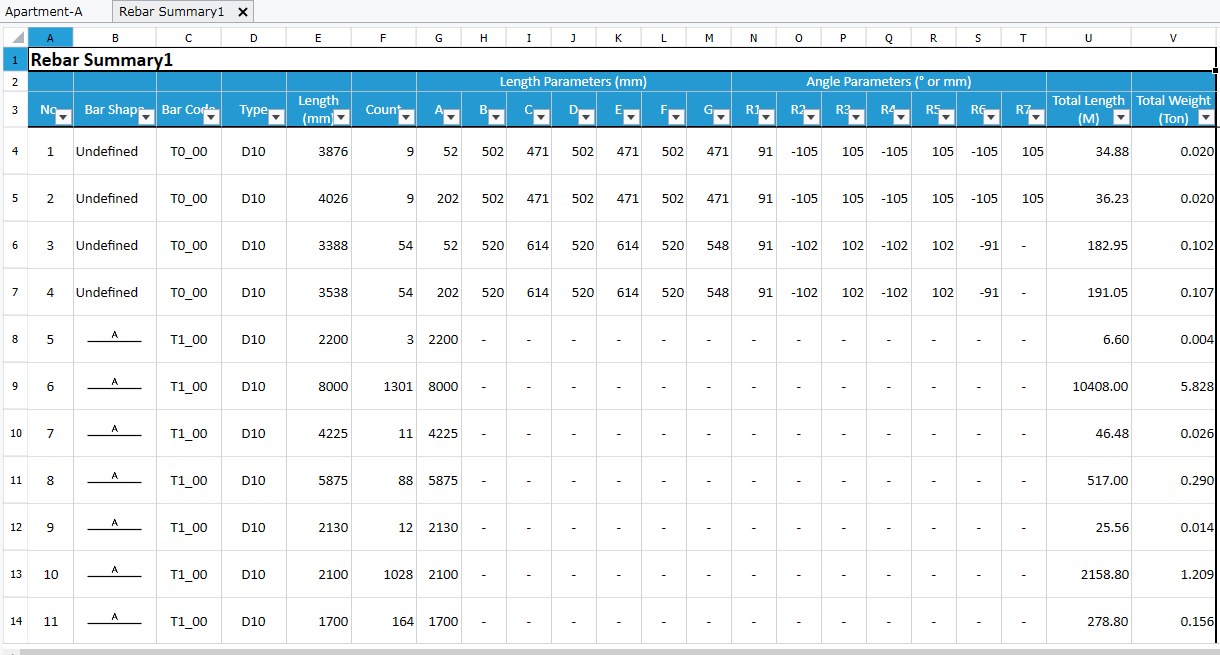Viewport: 1220px width, 655px height.
Task: Open the R3 angle filter dropdown
Action: tap(856, 117)
